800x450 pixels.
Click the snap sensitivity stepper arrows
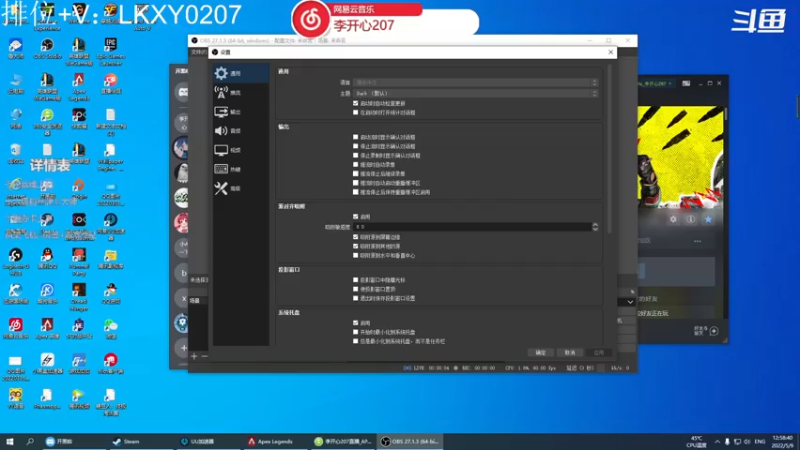[x=595, y=227]
